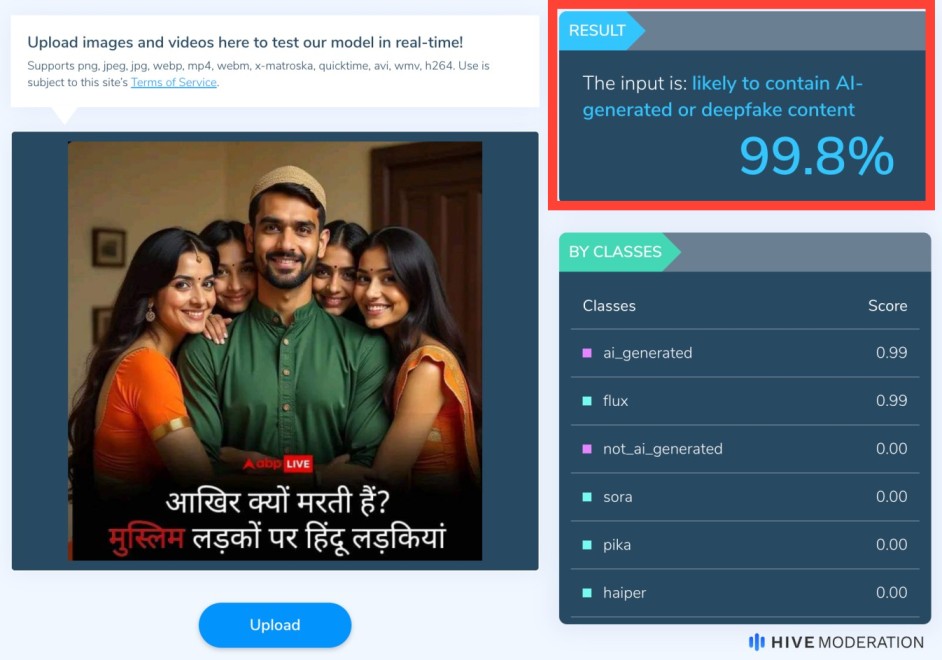
Task: Click the teal haiper class marker
Action: 587,593
